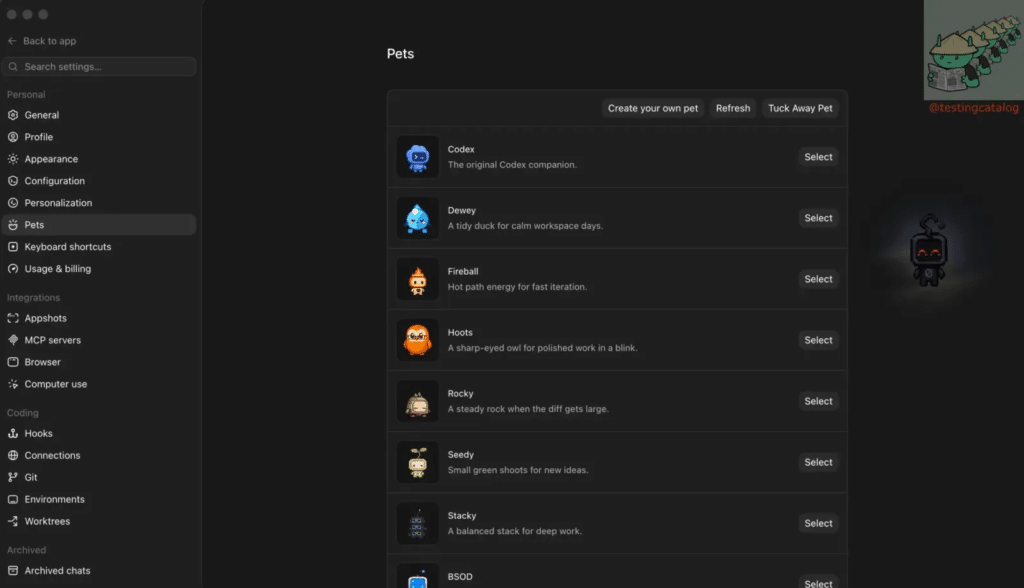The image size is (1024, 588).
Task: Click the Usage & billing gauge icon
Action: point(13,269)
